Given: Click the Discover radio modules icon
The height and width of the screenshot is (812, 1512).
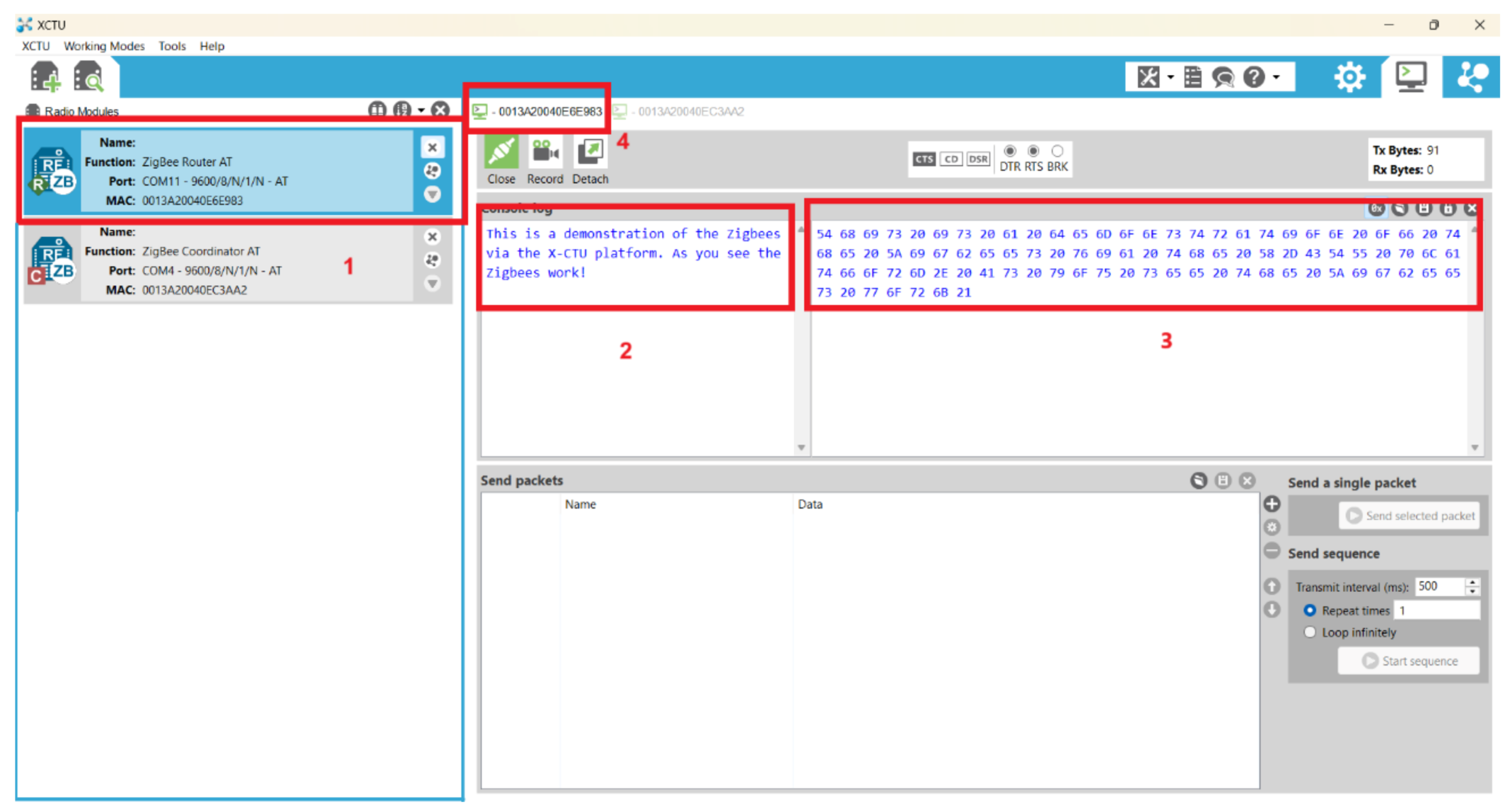Looking at the screenshot, I should pos(89,77).
